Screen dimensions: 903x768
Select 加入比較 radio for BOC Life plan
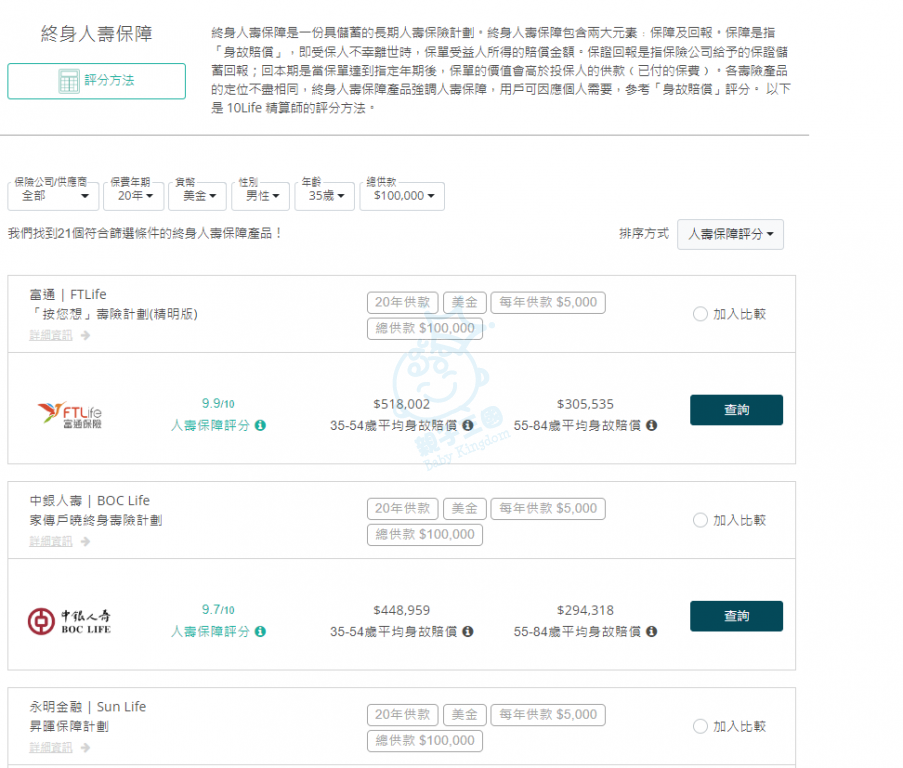pyautogui.click(x=700, y=520)
